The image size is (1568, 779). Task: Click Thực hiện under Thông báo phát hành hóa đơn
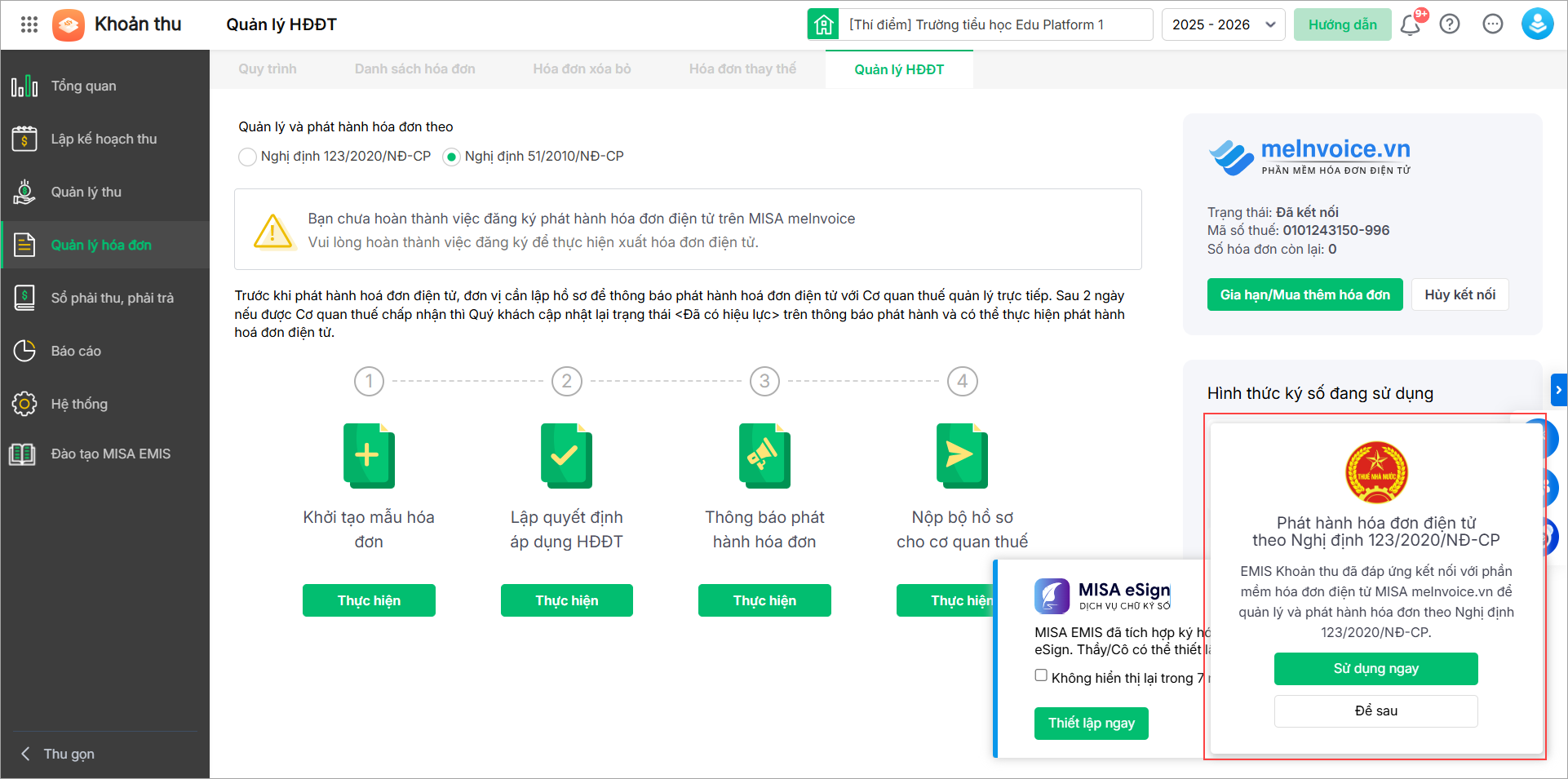coord(764,600)
